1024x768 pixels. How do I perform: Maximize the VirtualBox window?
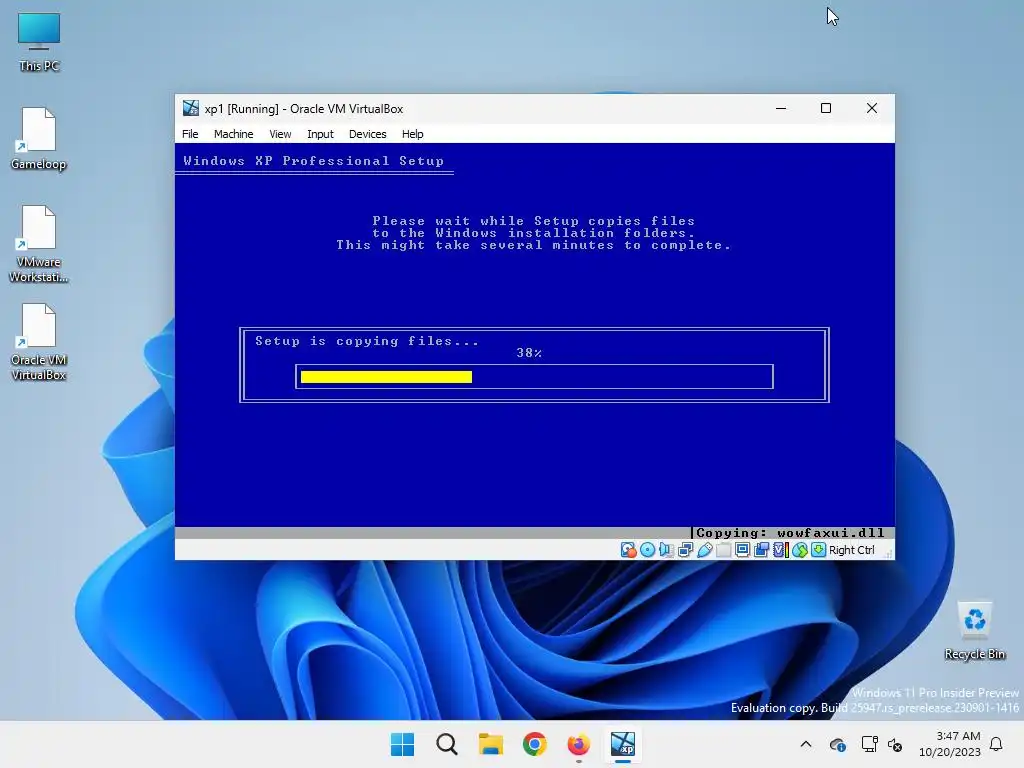click(826, 108)
